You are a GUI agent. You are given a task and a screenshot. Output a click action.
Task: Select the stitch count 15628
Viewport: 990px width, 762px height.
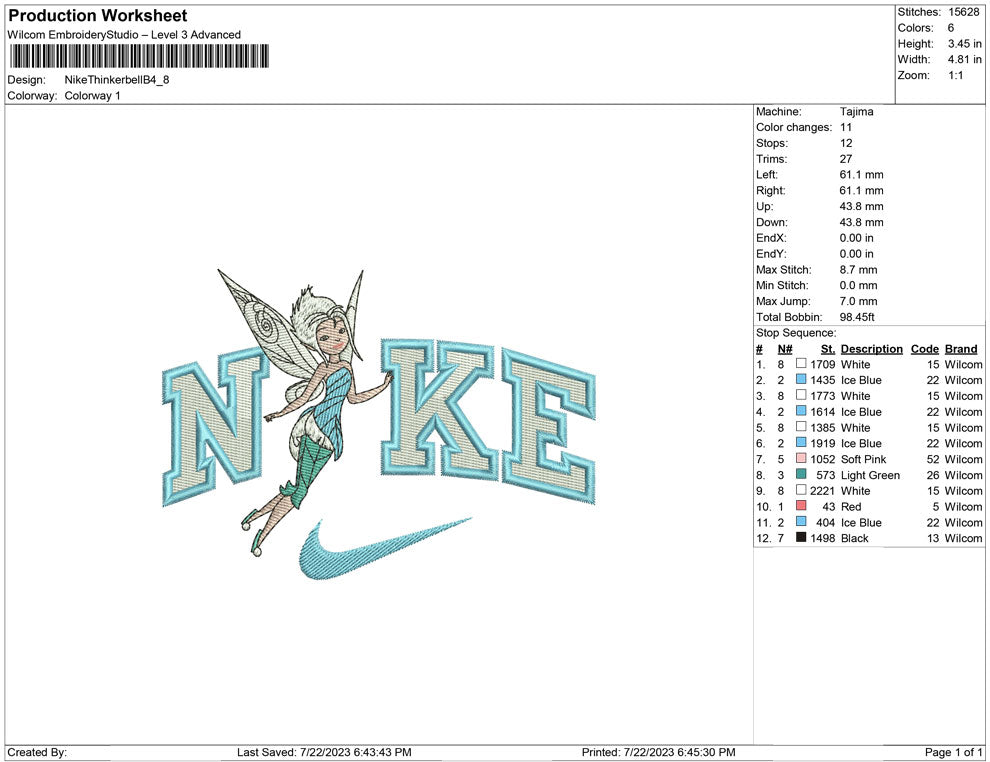(x=963, y=12)
